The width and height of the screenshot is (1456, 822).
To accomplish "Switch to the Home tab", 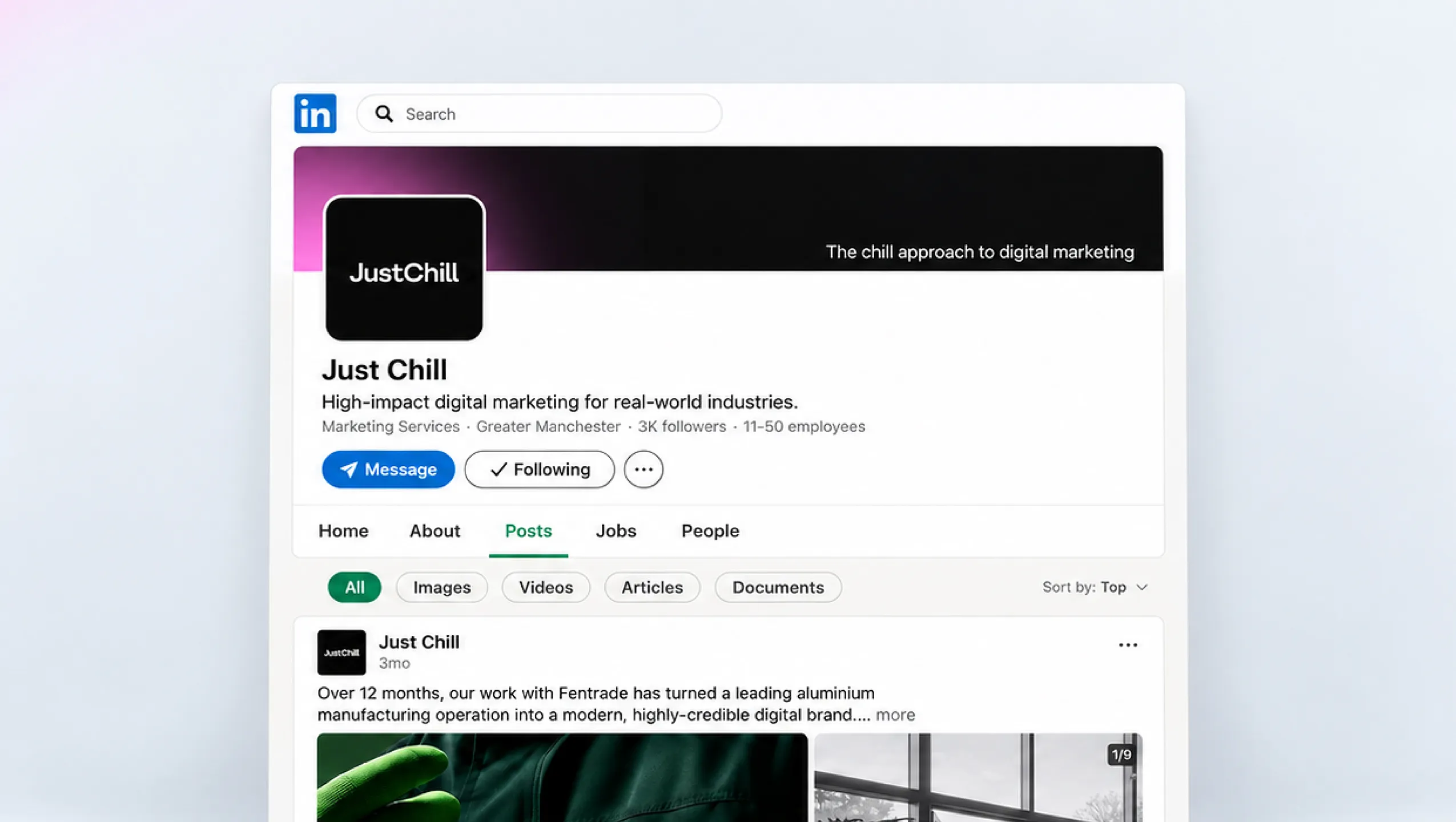I will (344, 531).
